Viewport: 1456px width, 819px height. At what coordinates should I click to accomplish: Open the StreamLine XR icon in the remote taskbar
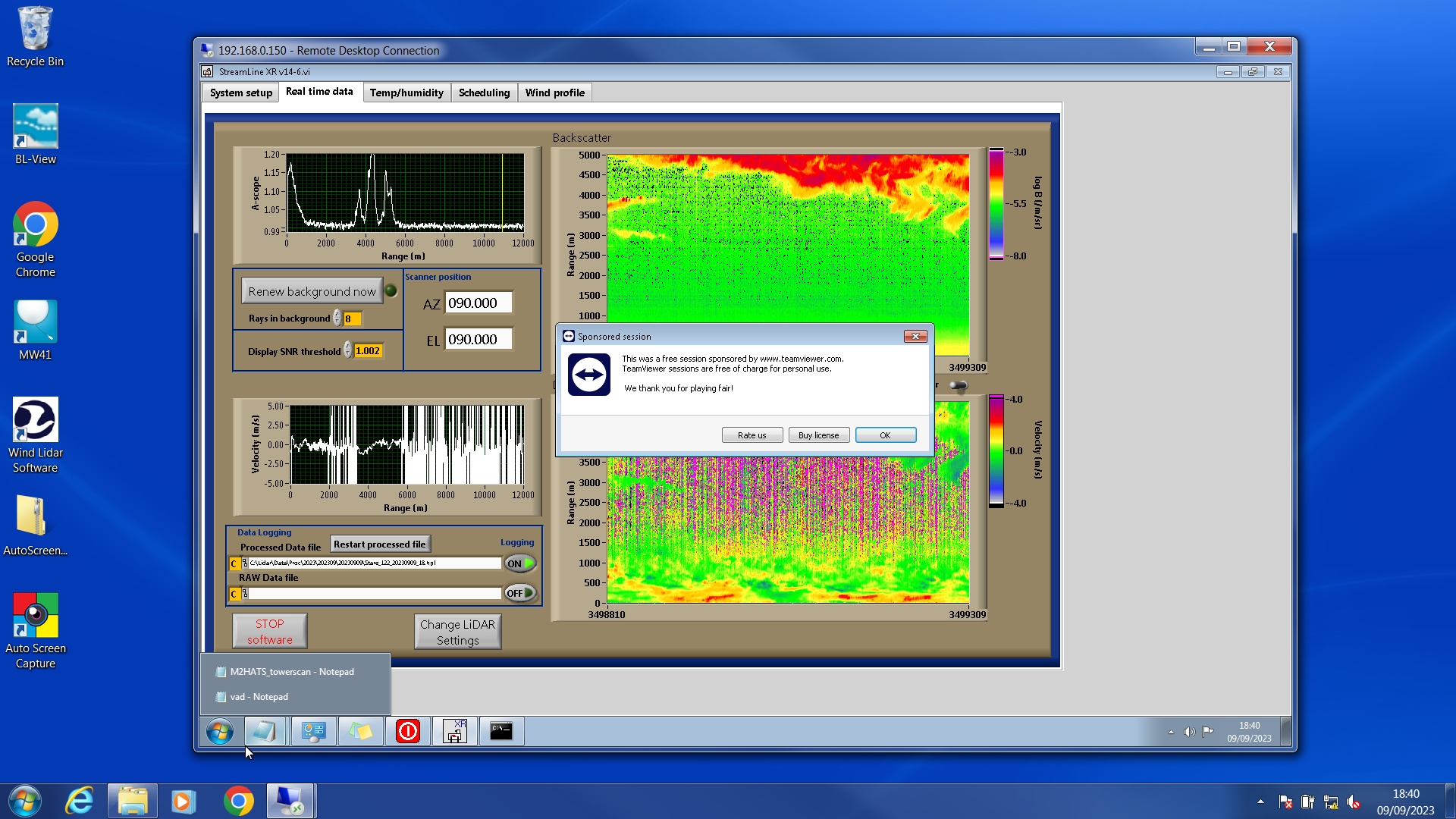pyautogui.click(x=454, y=731)
